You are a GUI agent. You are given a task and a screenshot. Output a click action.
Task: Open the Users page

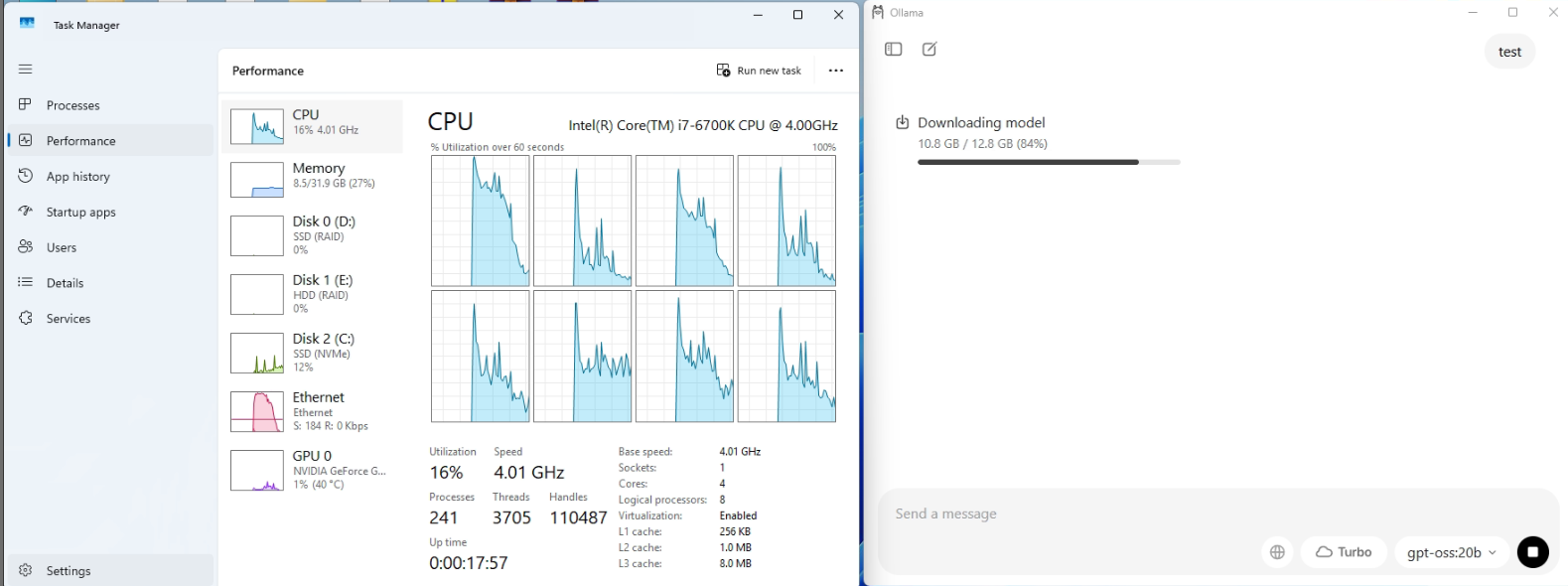tap(109, 247)
